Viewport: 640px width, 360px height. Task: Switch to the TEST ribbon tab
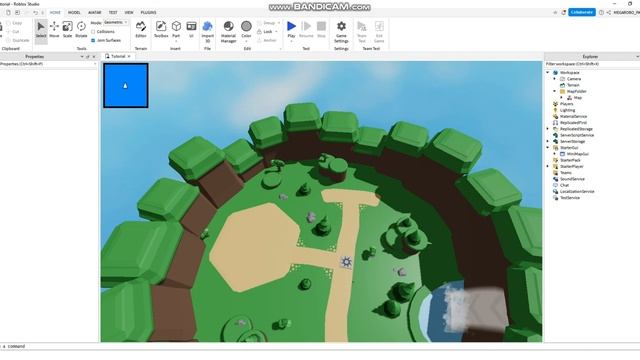coord(113,13)
